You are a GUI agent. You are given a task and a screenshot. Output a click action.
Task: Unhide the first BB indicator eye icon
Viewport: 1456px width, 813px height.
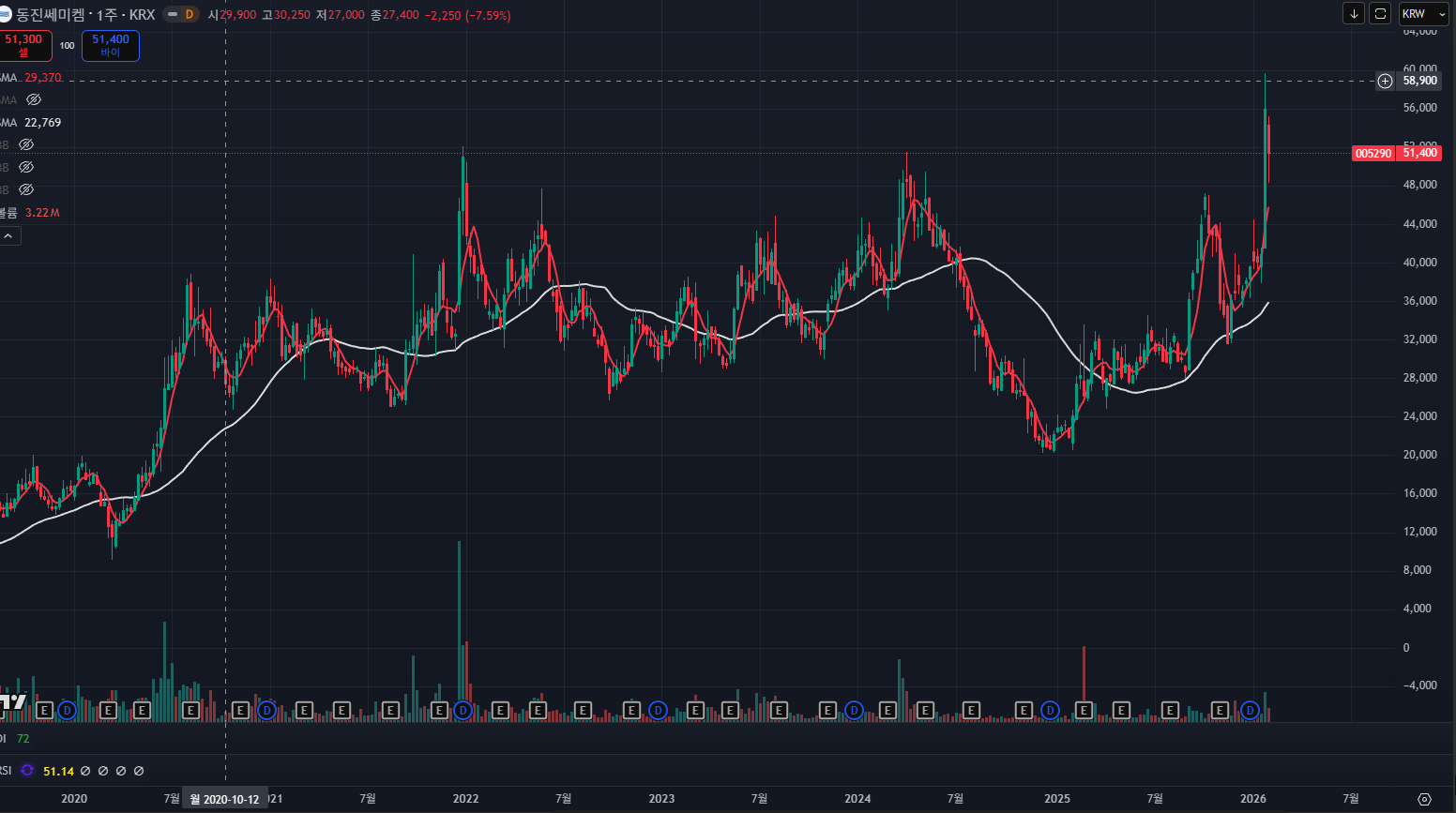(26, 144)
